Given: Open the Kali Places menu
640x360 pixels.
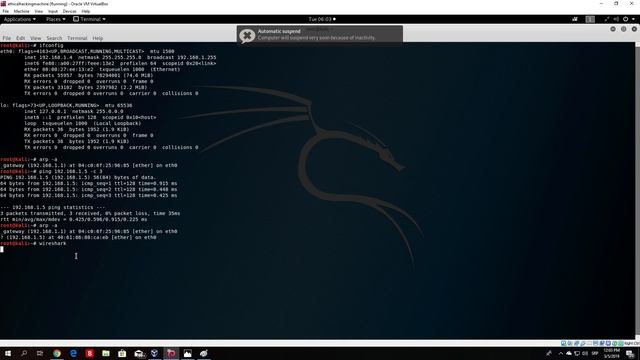Looking at the screenshot, I should point(55,19).
